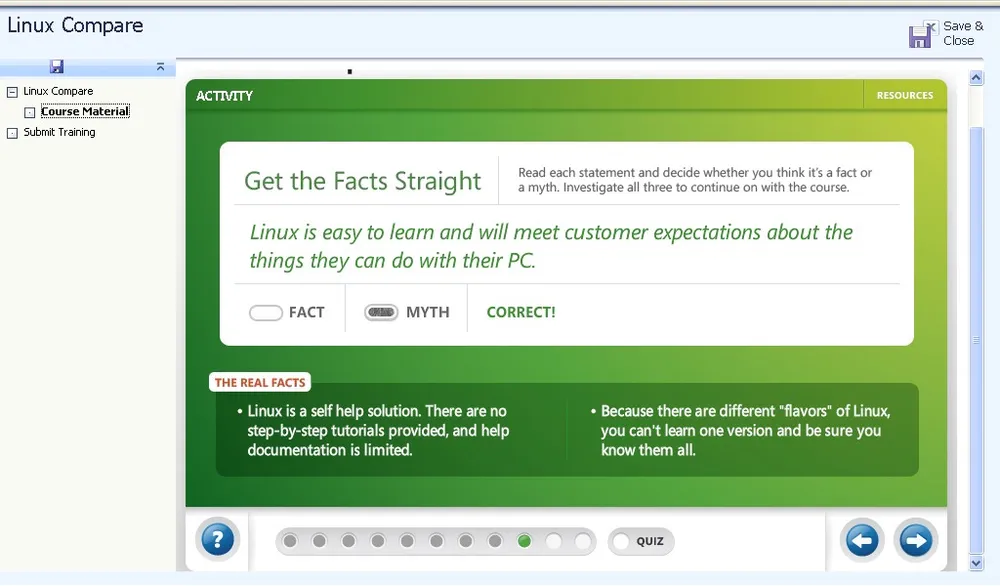1000x586 pixels.
Task: Click the scroll down arrow on right scrollbar
Action: coord(976,564)
